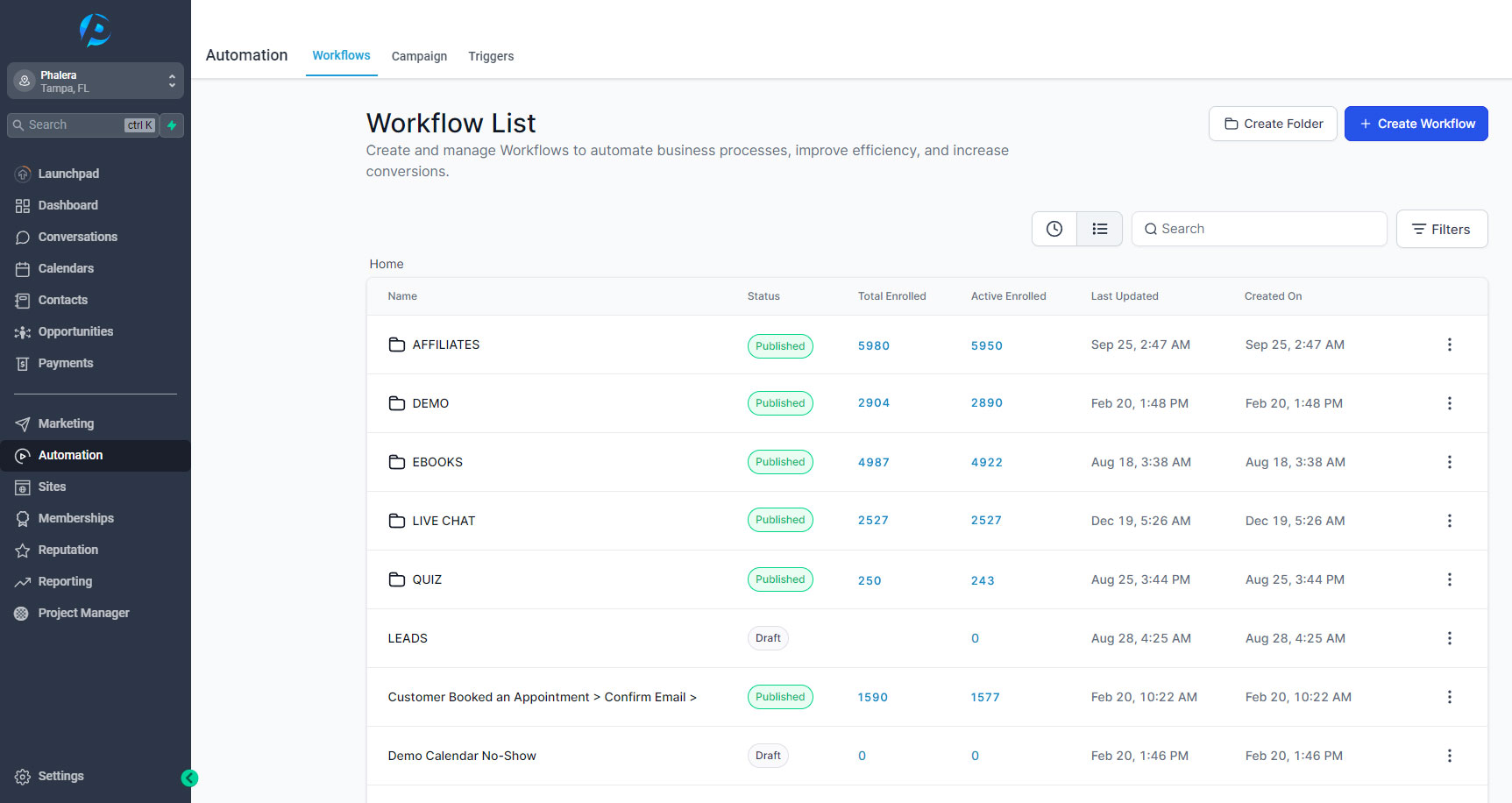Viewport: 1512px width, 803px height.
Task: Open EBOOKS row three-dot menu
Action: [x=1449, y=462]
